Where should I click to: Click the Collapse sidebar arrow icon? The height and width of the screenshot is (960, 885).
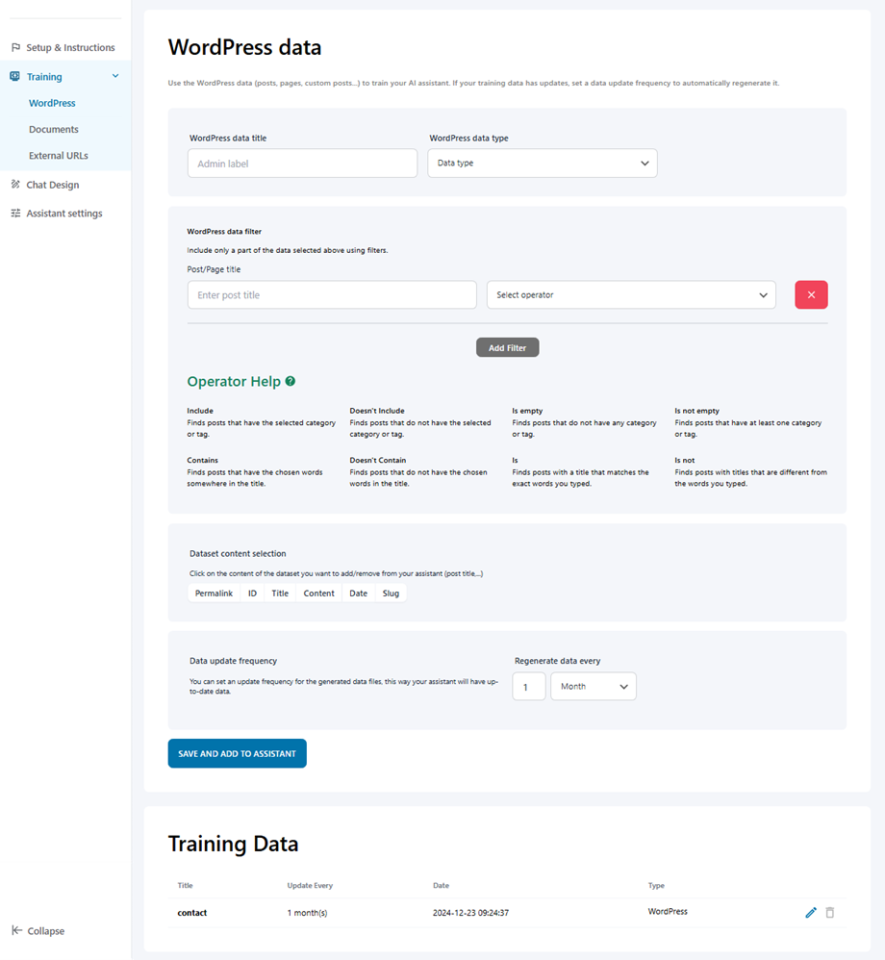pos(16,931)
